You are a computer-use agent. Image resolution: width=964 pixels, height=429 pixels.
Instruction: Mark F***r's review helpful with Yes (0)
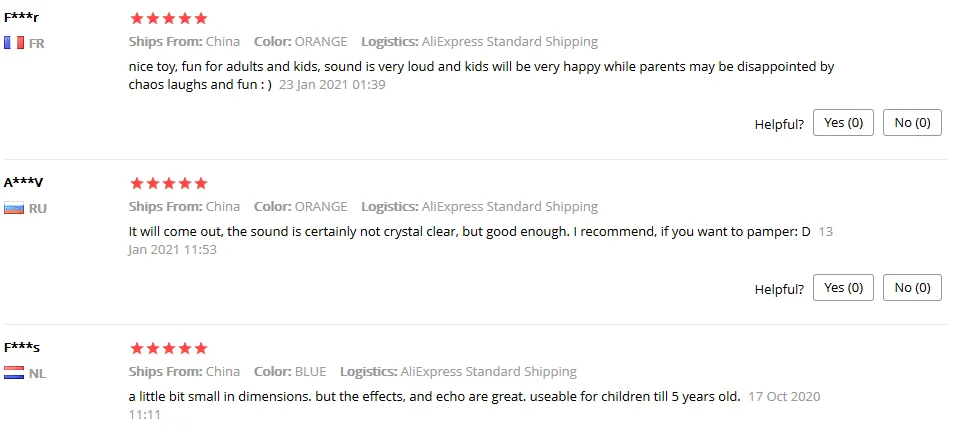tap(844, 123)
